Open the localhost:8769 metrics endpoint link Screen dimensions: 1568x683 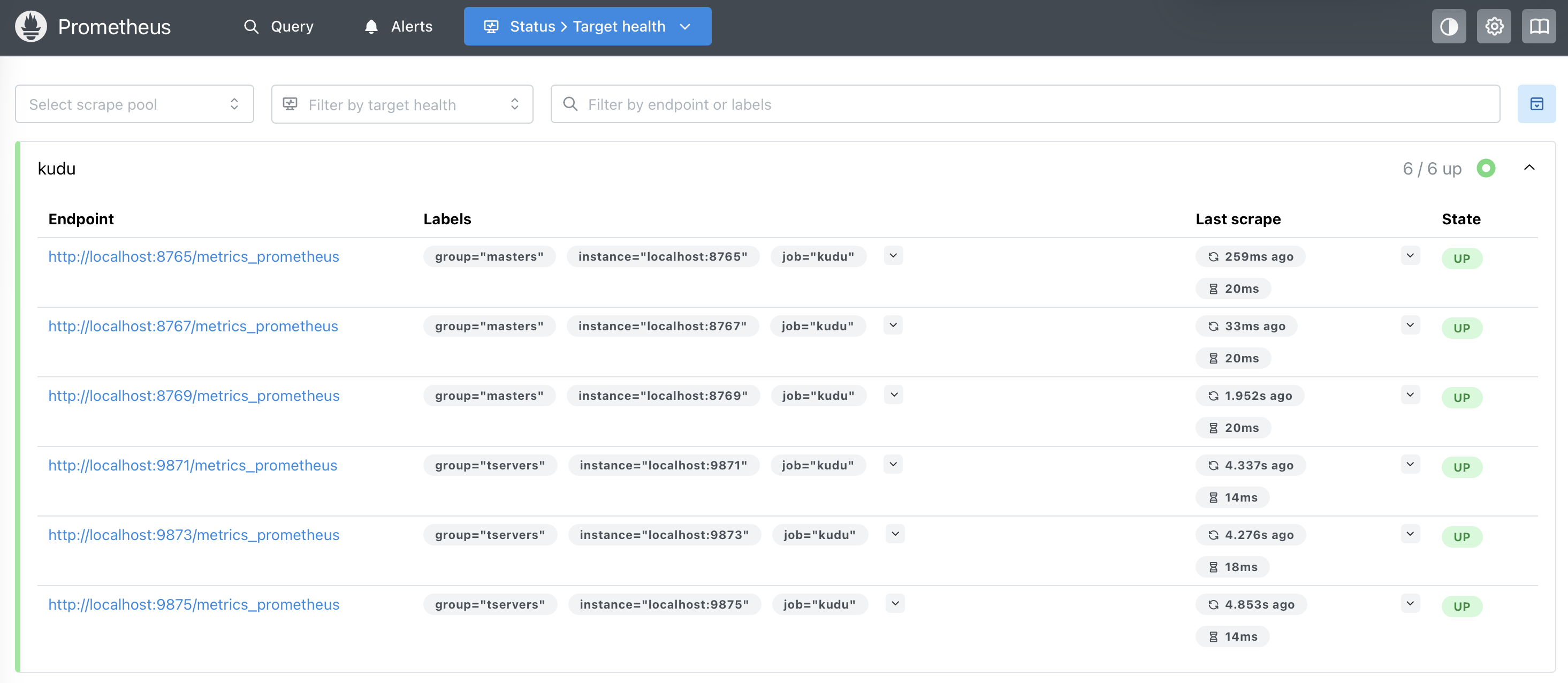(x=194, y=395)
